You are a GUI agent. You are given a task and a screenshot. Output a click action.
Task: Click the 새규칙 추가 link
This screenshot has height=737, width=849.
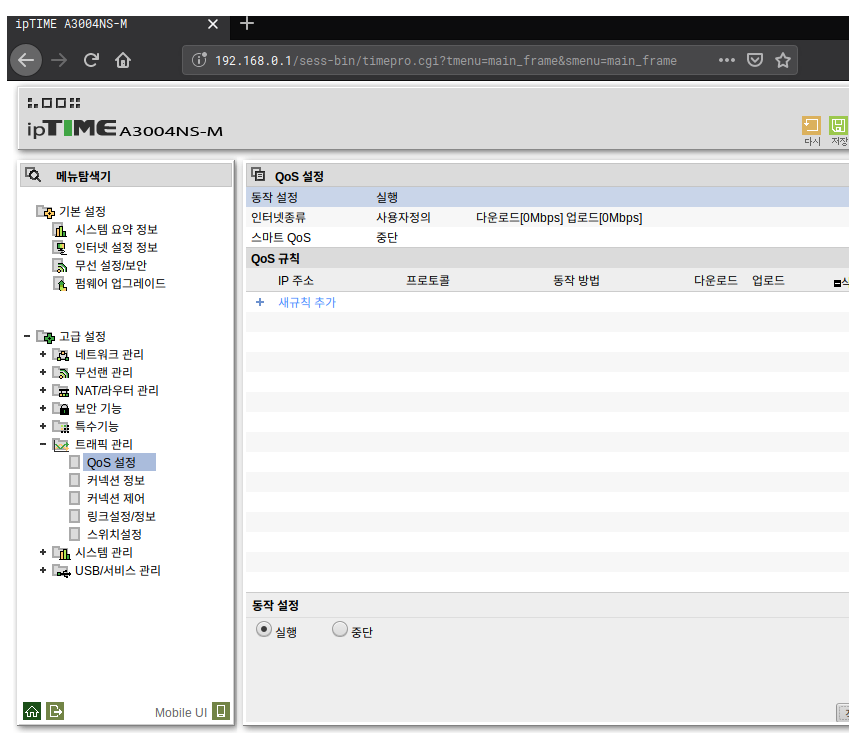(x=306, y=302)
